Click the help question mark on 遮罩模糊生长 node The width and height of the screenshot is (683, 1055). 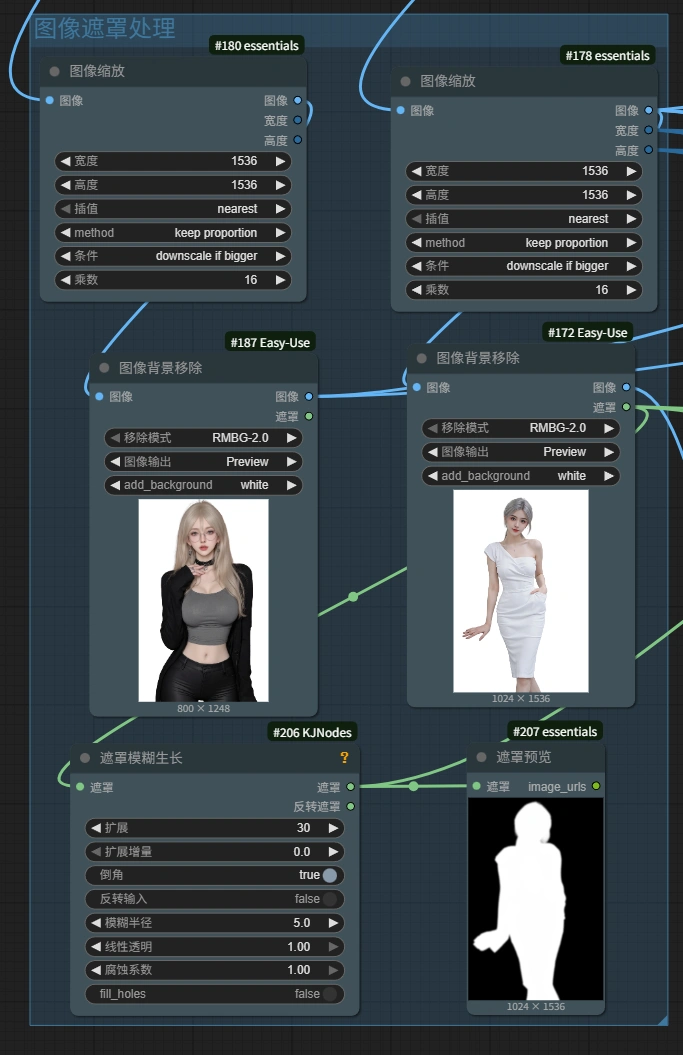click(344, 758)
